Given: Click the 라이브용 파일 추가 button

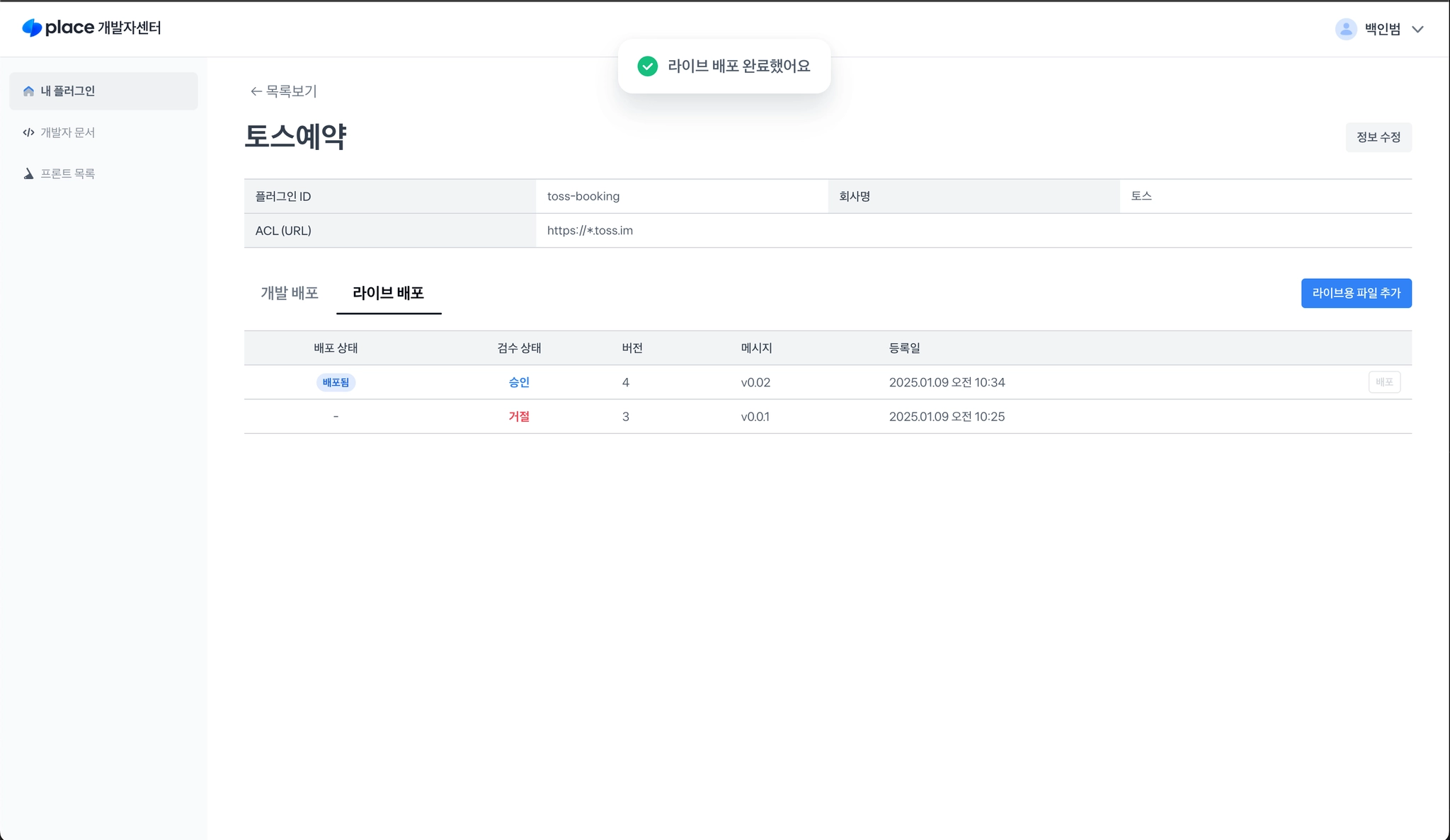Looking at the screenshot, I should click(x=1356, y=293).
